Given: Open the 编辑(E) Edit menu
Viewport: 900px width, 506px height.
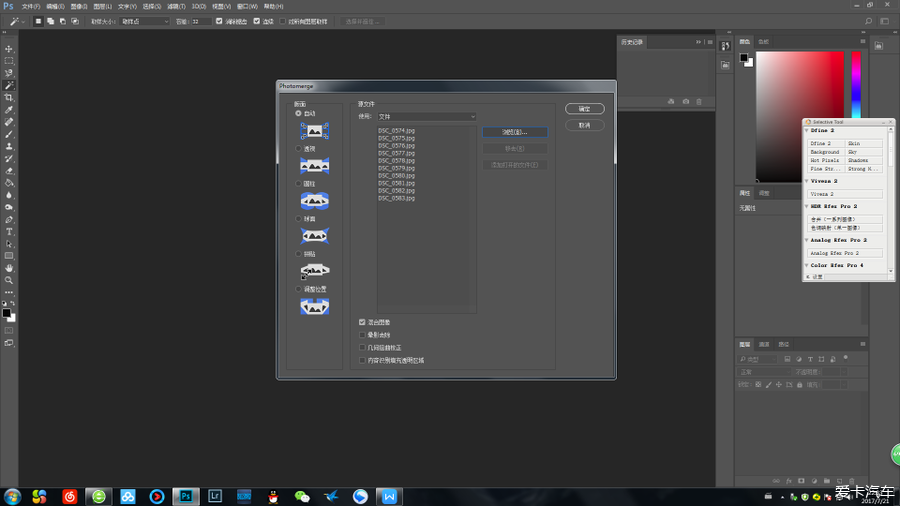Looking at the screenshot, I should coord(55,6).
